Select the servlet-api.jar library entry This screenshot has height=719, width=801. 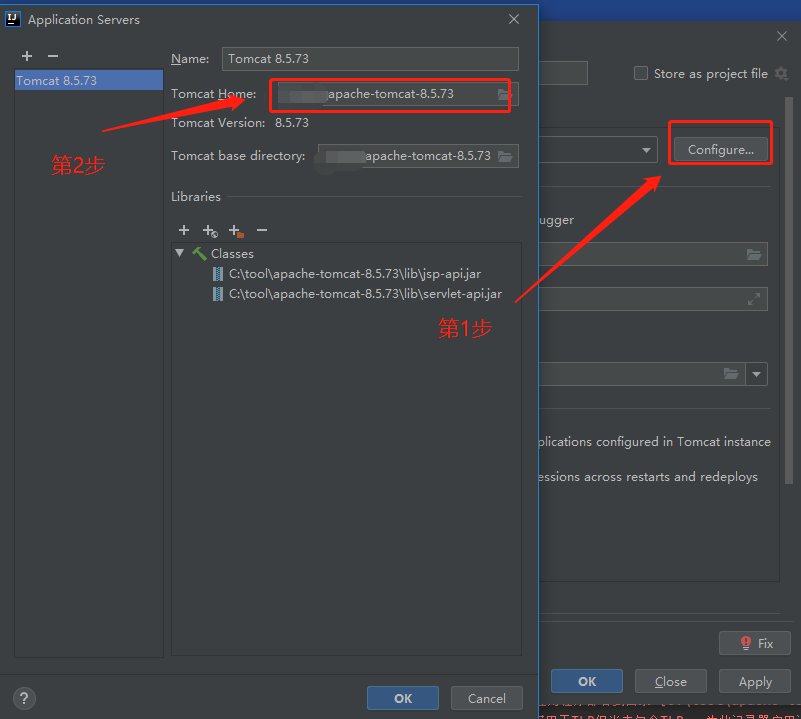tap(365, 294)
